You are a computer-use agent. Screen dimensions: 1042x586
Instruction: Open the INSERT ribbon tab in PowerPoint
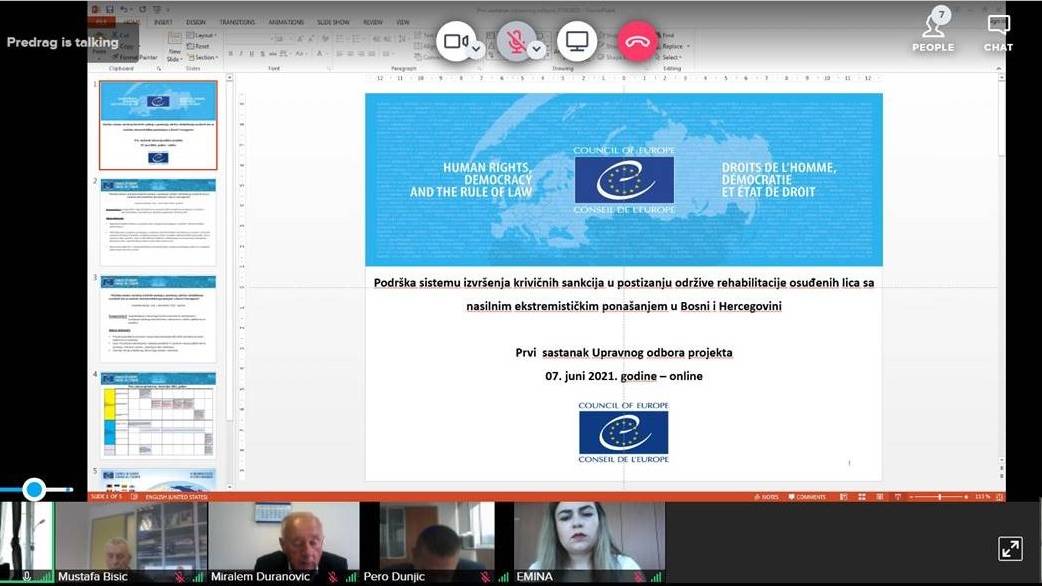coord(163,22)
